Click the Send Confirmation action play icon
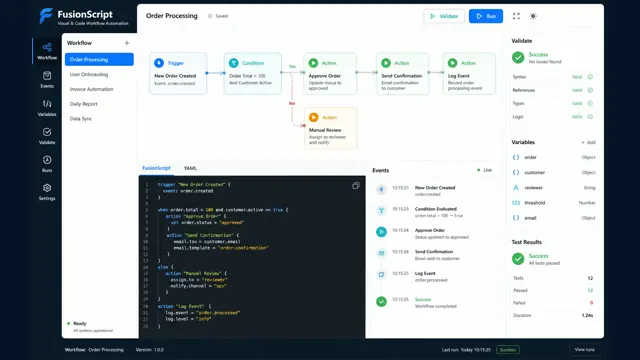The height and width of the screenshot is (360, 640). (x=386, y=63)
